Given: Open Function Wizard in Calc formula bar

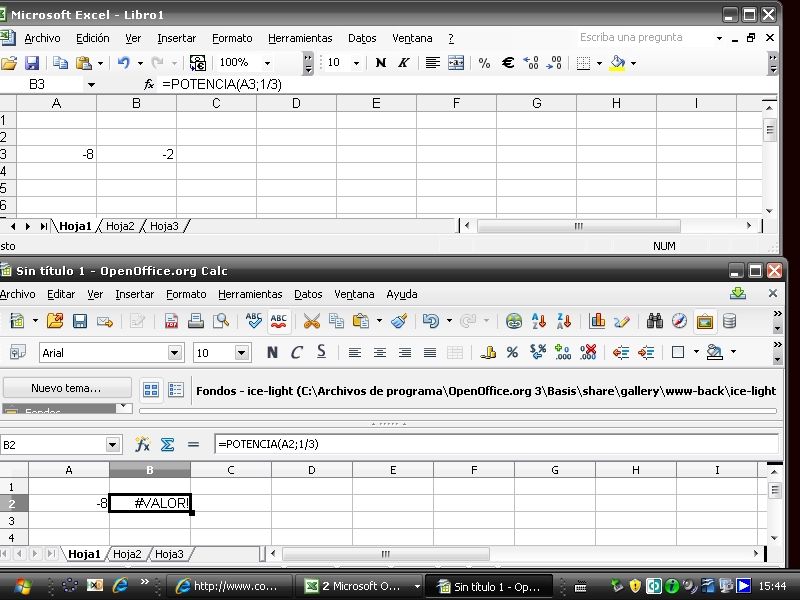Looking at the screenshot, I should click(142, 444).
